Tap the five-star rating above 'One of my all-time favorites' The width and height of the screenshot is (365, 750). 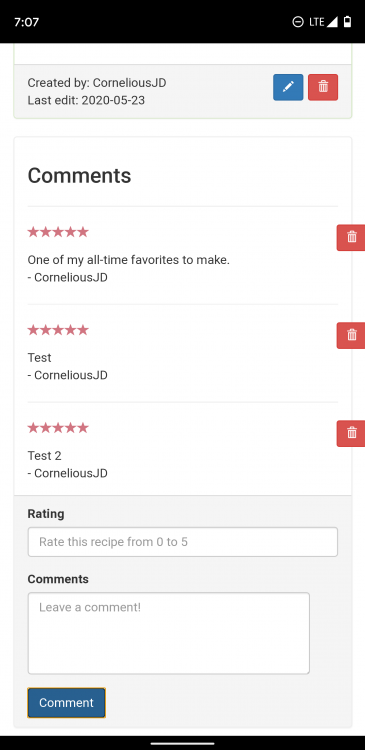(x=58, y=232)
